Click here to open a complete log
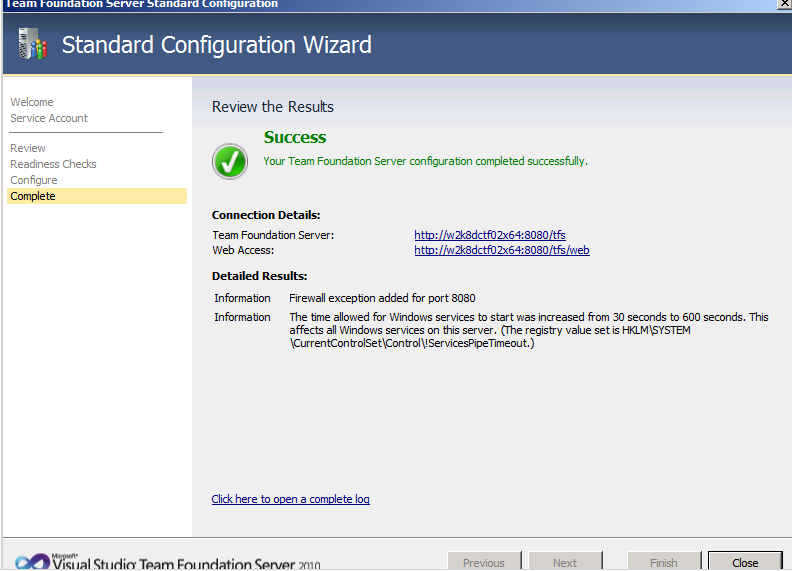The height and width of the screenshot is (571, 792). click(x=290, y=499)
